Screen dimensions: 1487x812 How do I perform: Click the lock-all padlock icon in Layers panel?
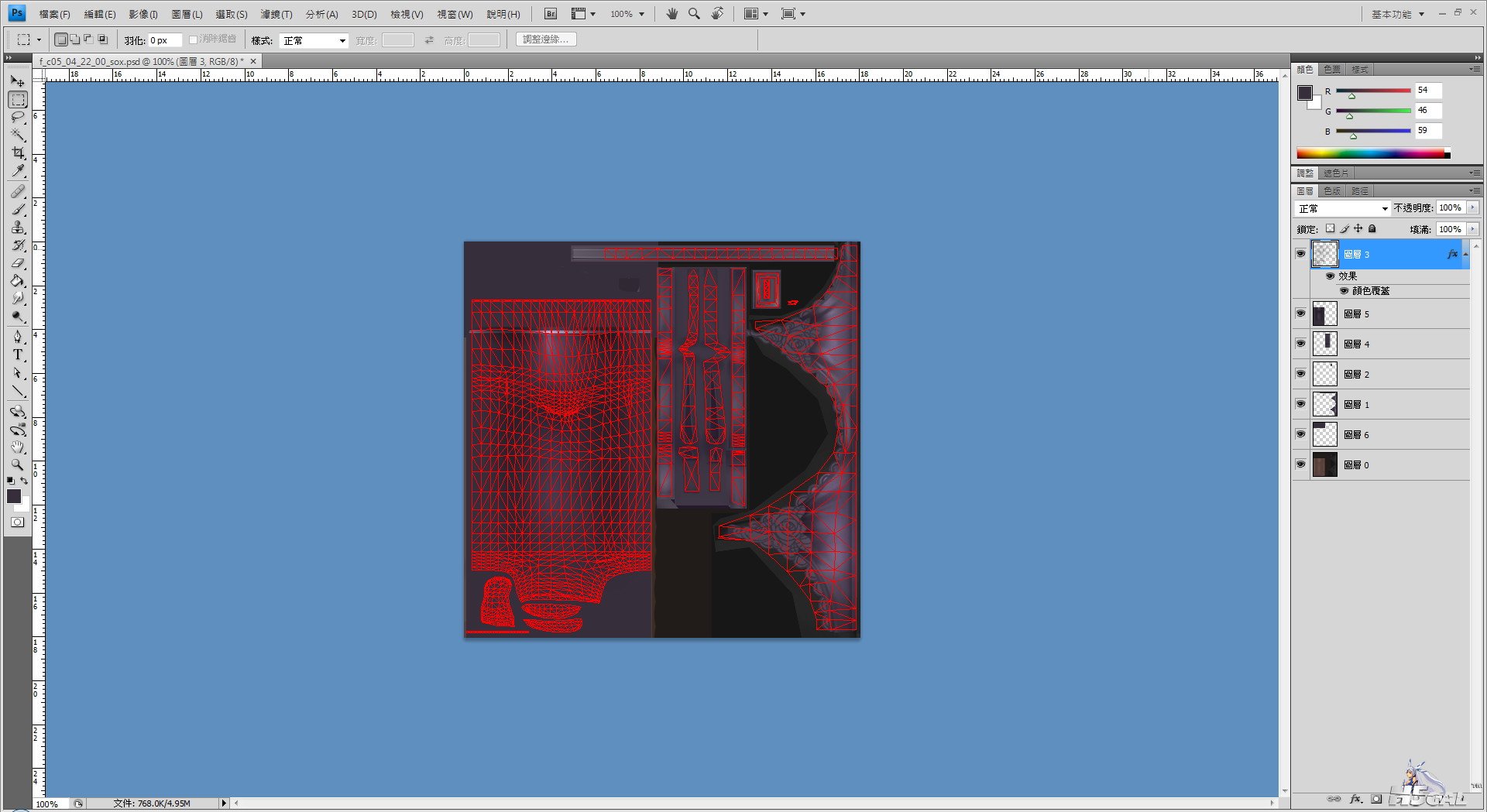1372,229
